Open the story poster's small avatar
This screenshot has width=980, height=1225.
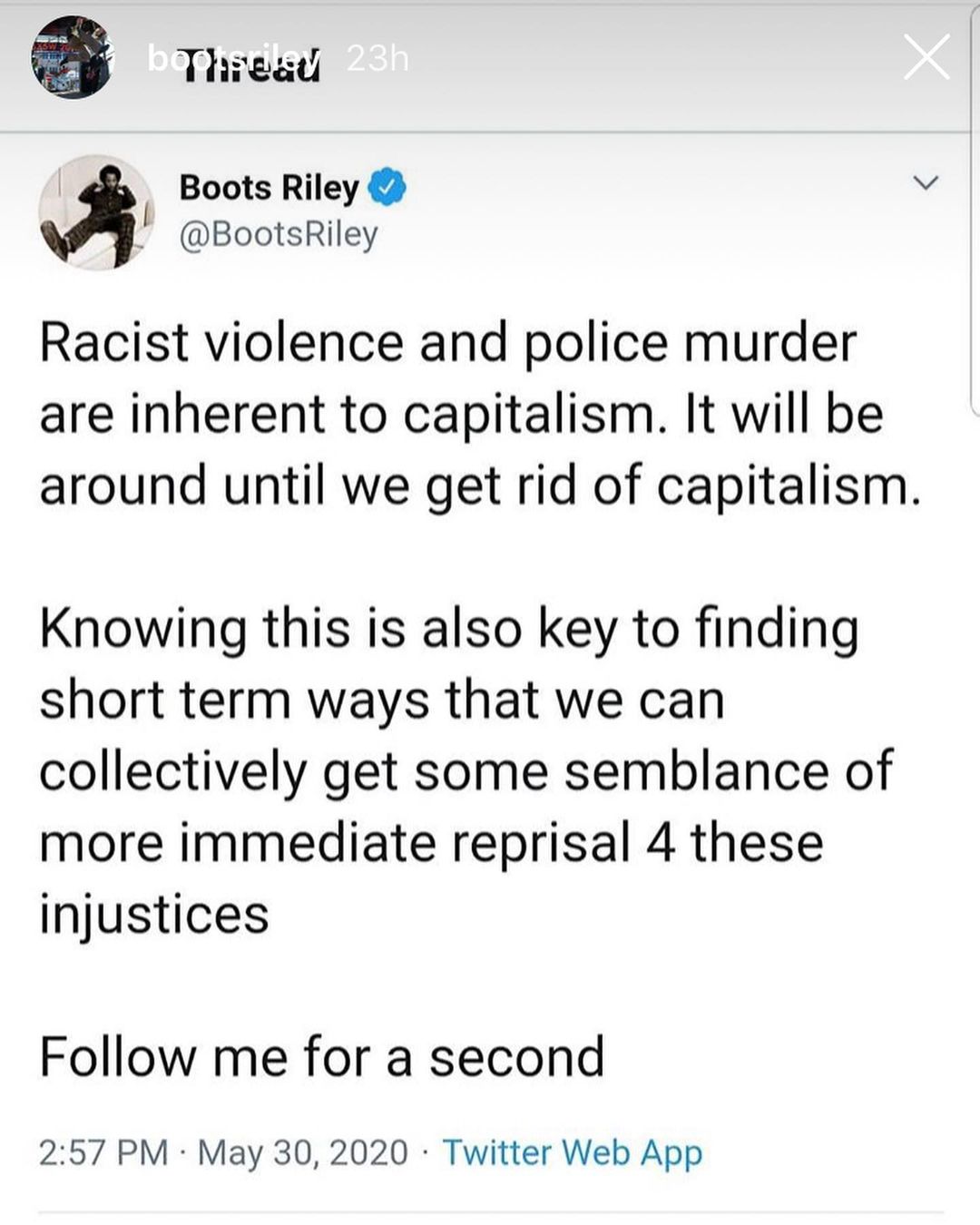(x=72, y=58)
